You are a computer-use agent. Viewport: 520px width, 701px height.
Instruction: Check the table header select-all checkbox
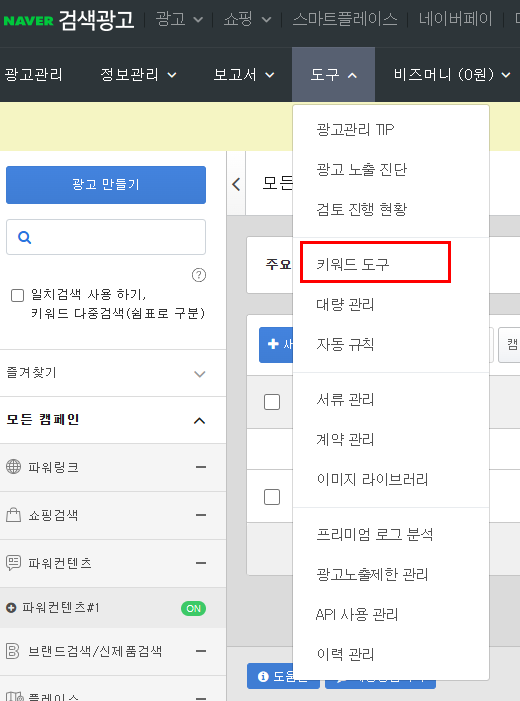(x=272, y=402)
